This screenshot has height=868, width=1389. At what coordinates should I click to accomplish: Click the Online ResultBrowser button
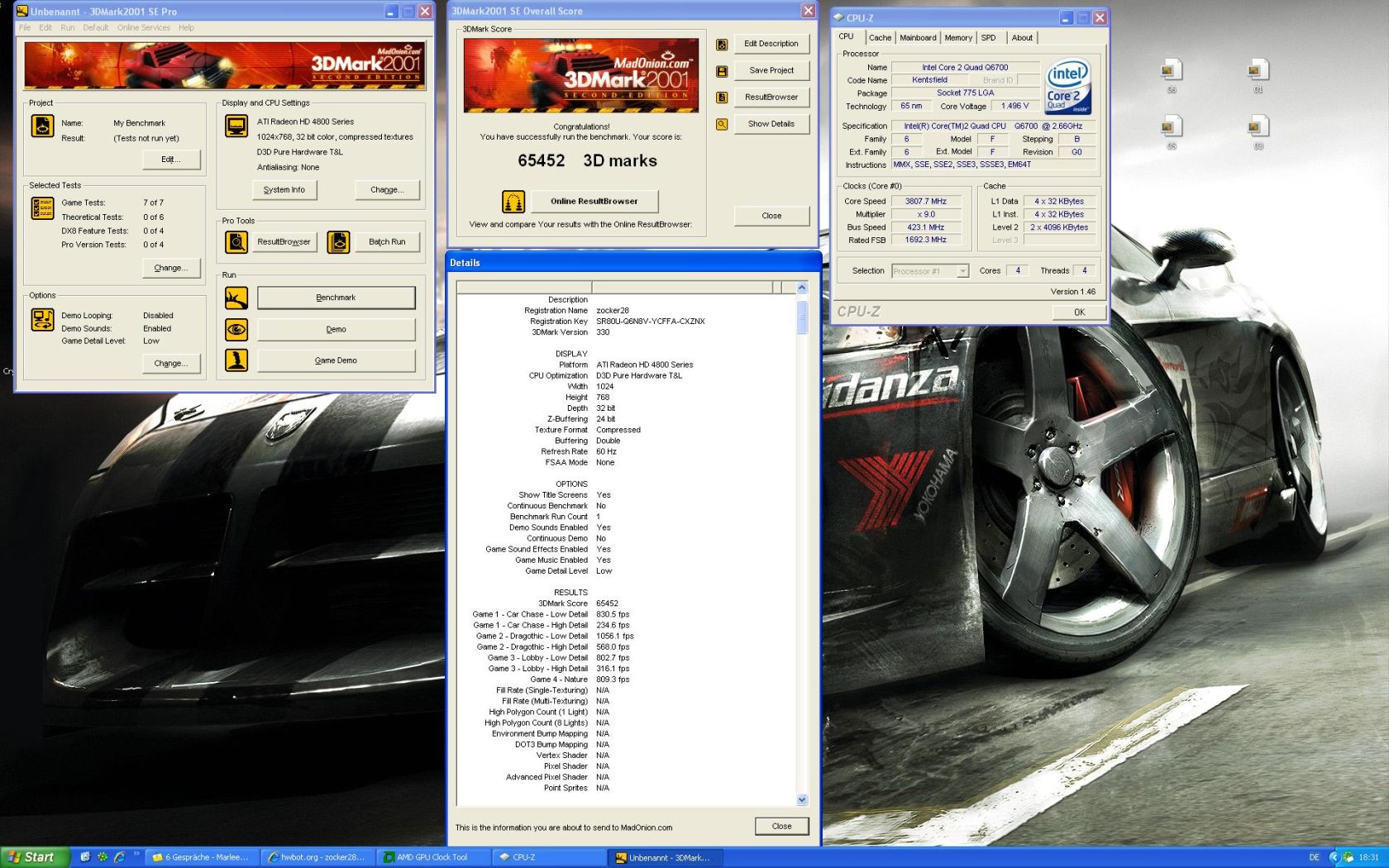coord(594,202)
